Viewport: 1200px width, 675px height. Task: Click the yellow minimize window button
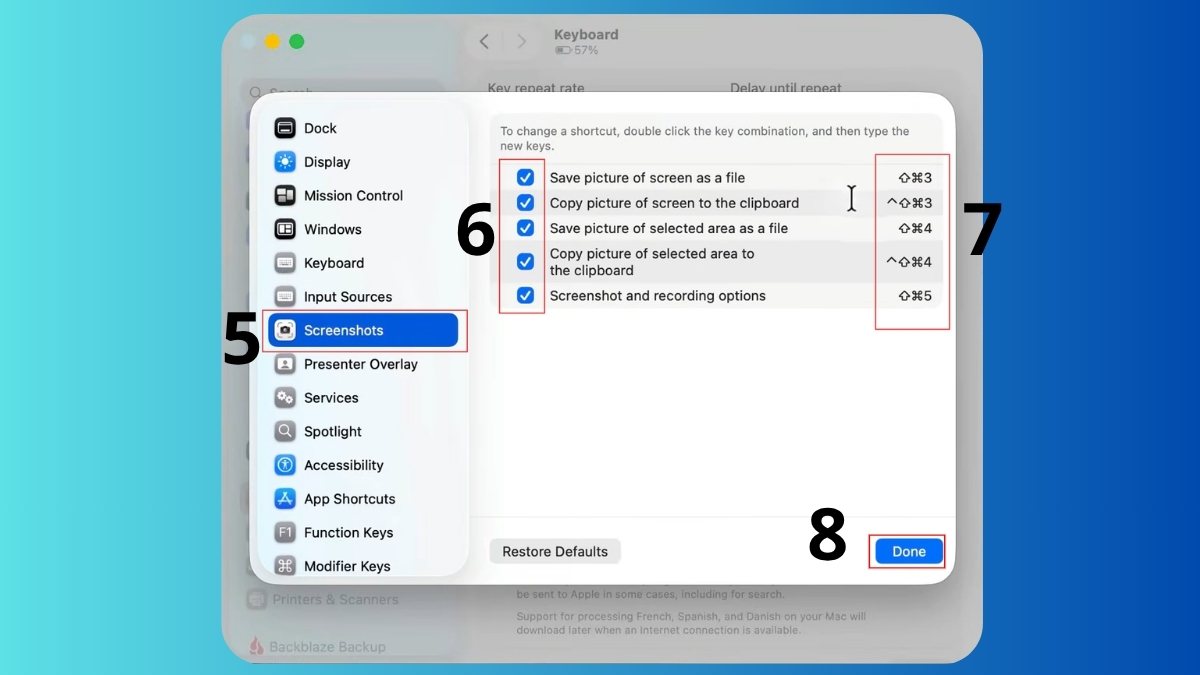coord(272,42)
